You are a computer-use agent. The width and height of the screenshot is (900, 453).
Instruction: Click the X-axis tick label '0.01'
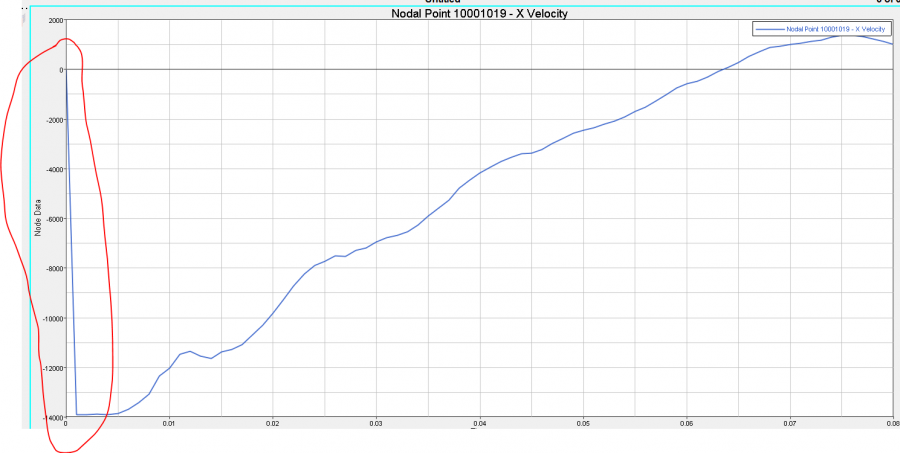click(x=169, y=424)
